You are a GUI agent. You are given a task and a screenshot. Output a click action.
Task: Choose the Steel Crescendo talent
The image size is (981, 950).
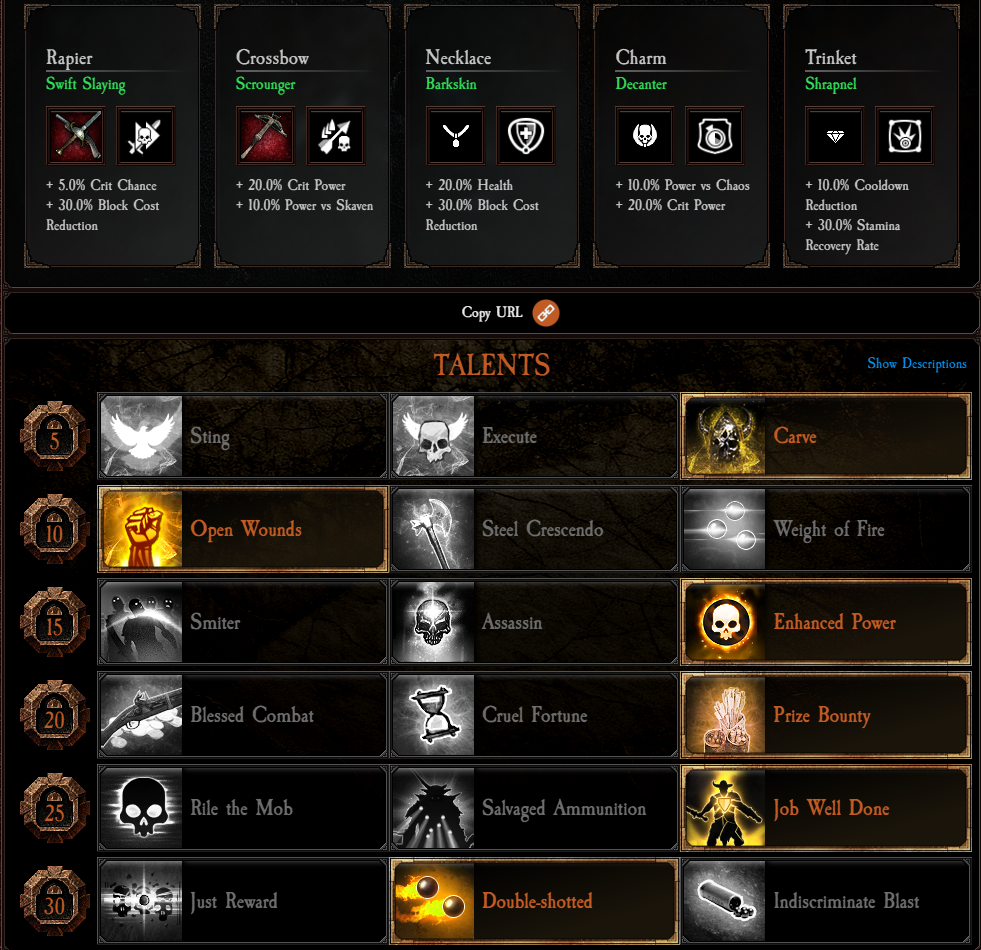point(534,529)
